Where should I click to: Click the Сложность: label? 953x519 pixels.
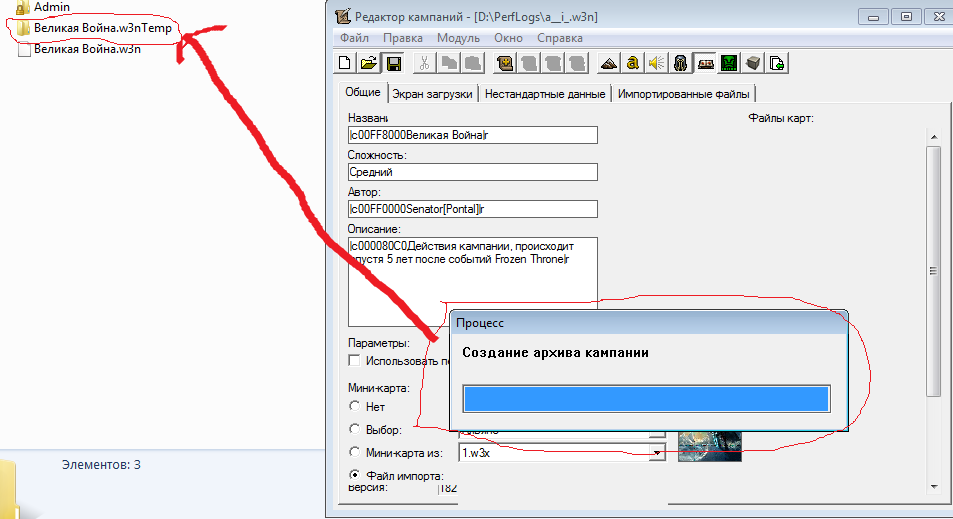tap(377, 155)
